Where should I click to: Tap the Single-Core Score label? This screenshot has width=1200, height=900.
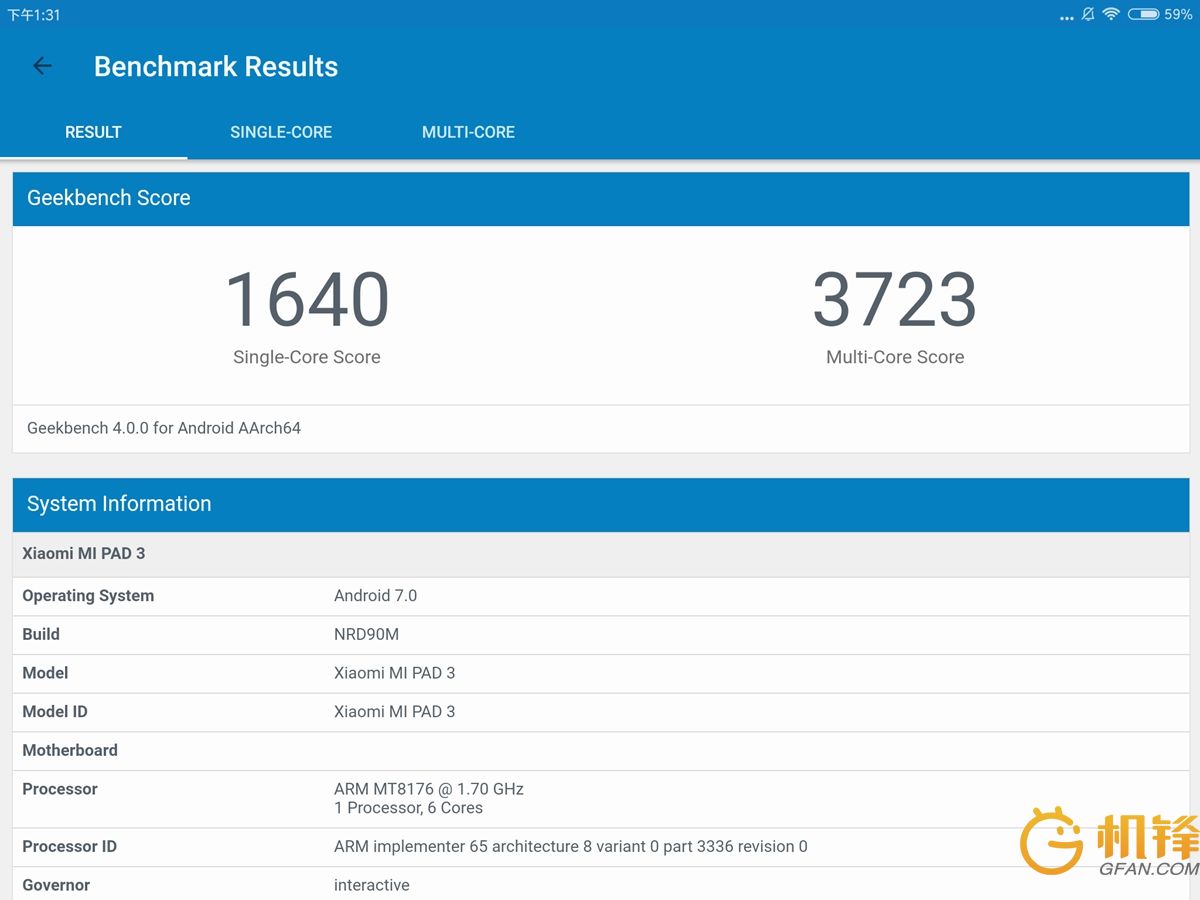pyautogui.click(x=307, y=357)
